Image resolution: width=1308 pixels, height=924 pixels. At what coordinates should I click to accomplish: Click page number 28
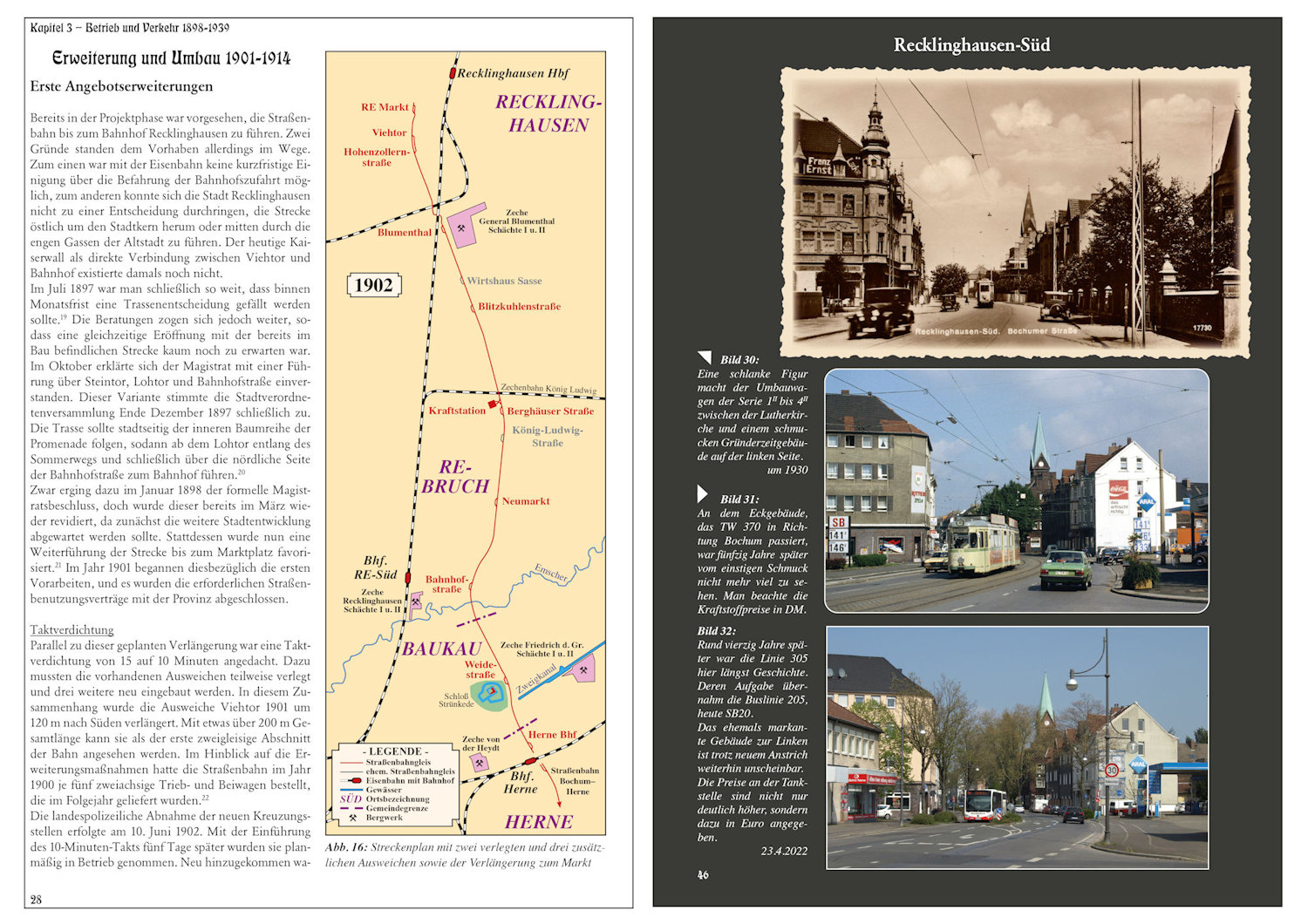pyautogui.click(x=36, y=900)
